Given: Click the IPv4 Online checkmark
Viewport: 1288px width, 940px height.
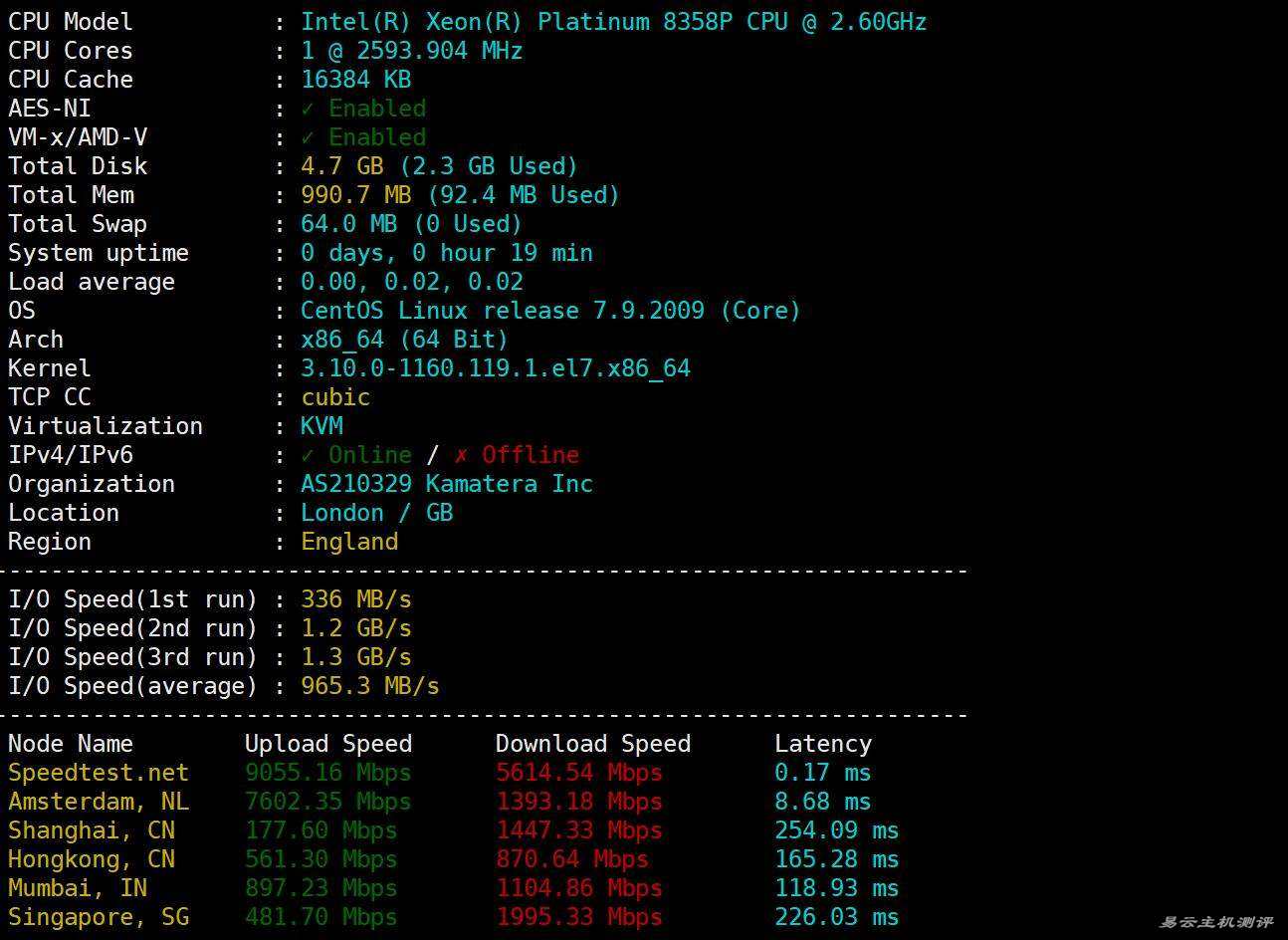Looking at the screenshot, I should click(x=308, y=455).
